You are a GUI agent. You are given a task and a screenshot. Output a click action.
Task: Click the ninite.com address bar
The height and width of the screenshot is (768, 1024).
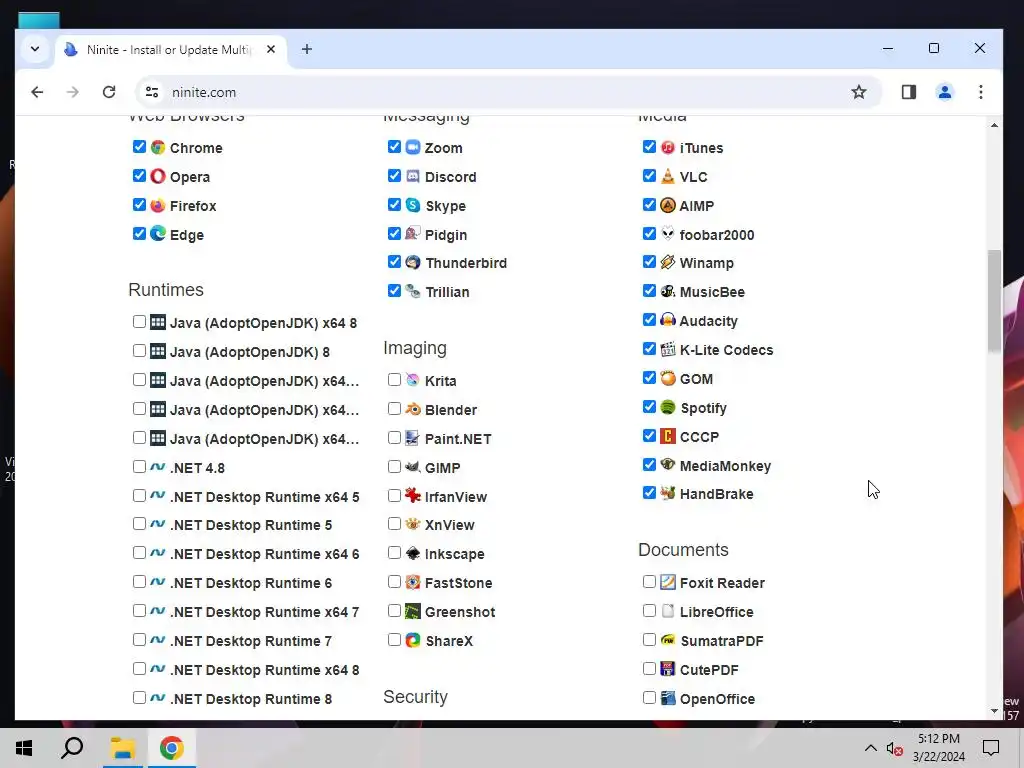point(509,92)
